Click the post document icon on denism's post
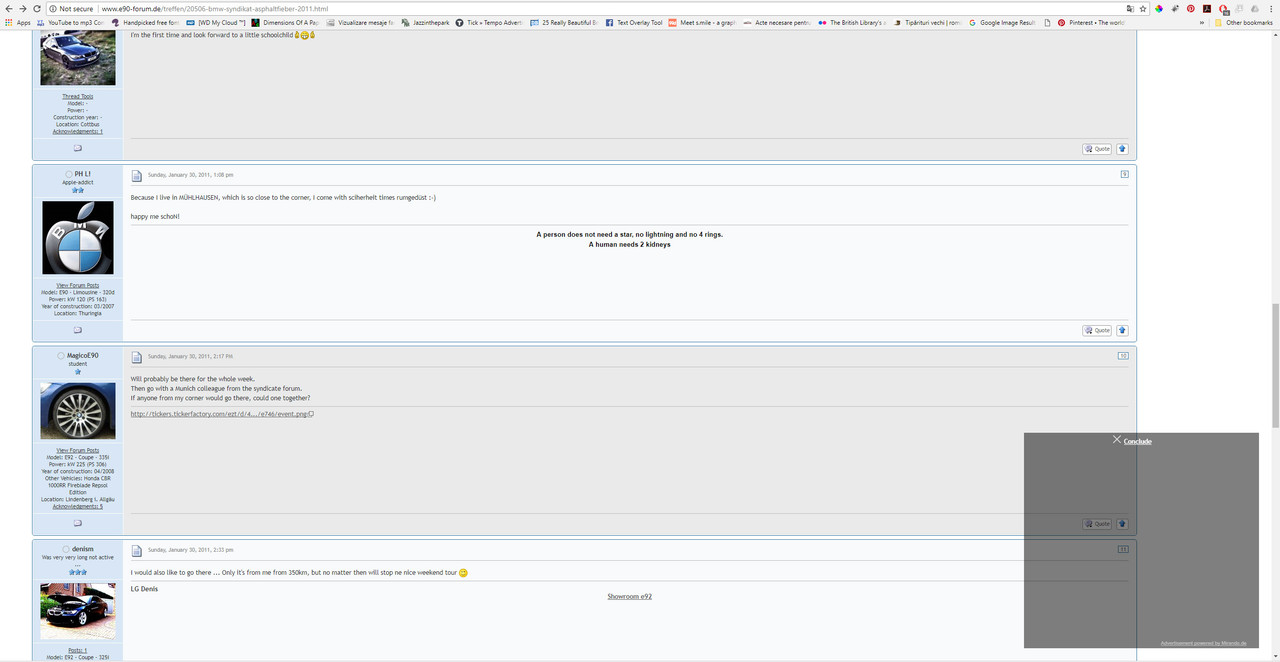This screenshot has width=1280, height=662. tap(137, 551)
